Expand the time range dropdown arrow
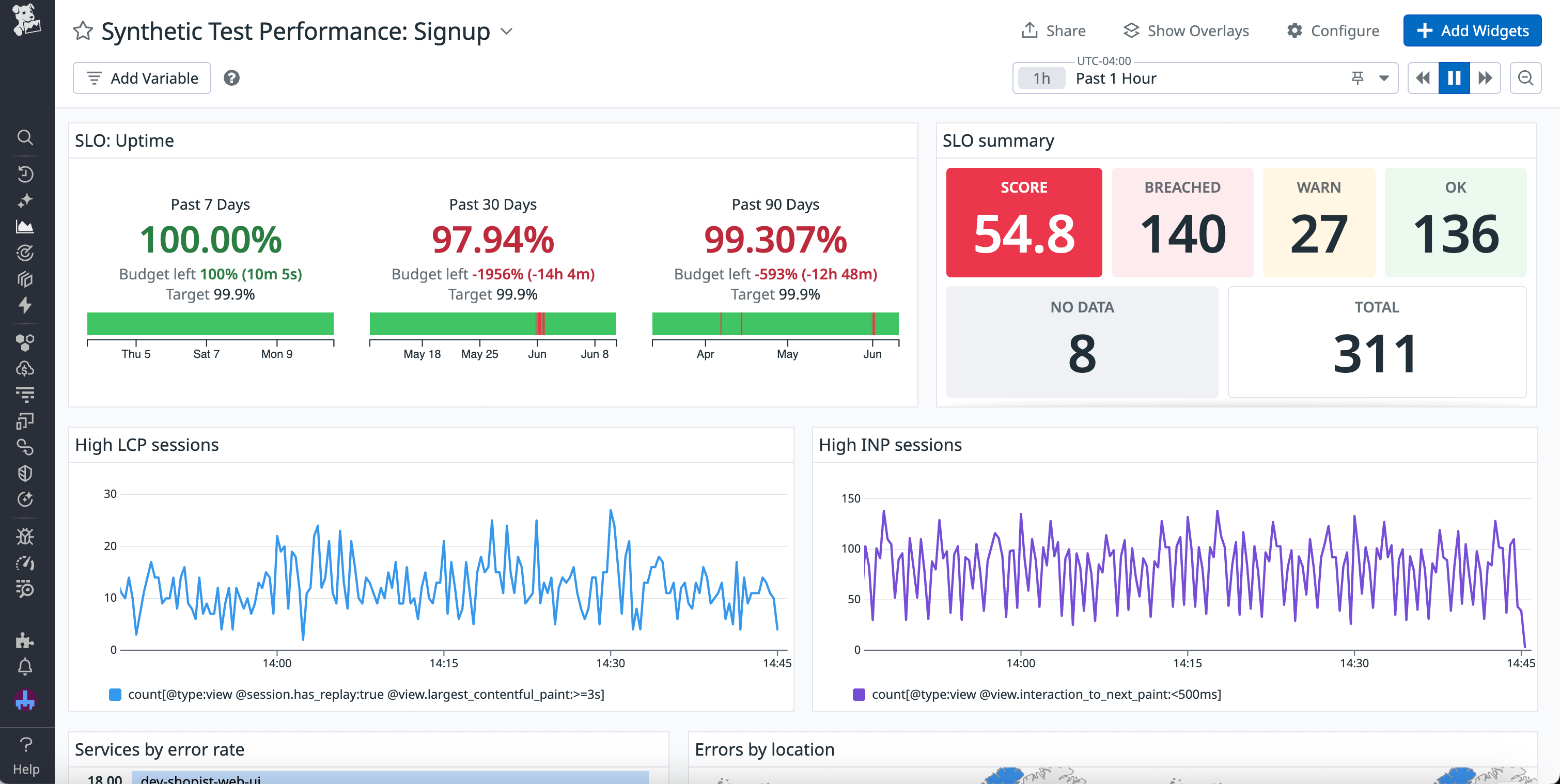 [x=1384, y=77]
